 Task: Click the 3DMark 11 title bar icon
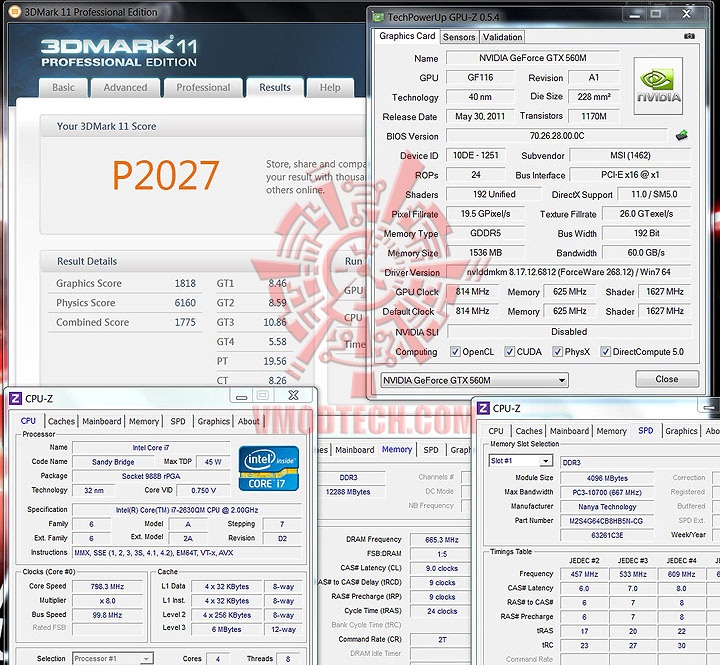tap(15, 12)
